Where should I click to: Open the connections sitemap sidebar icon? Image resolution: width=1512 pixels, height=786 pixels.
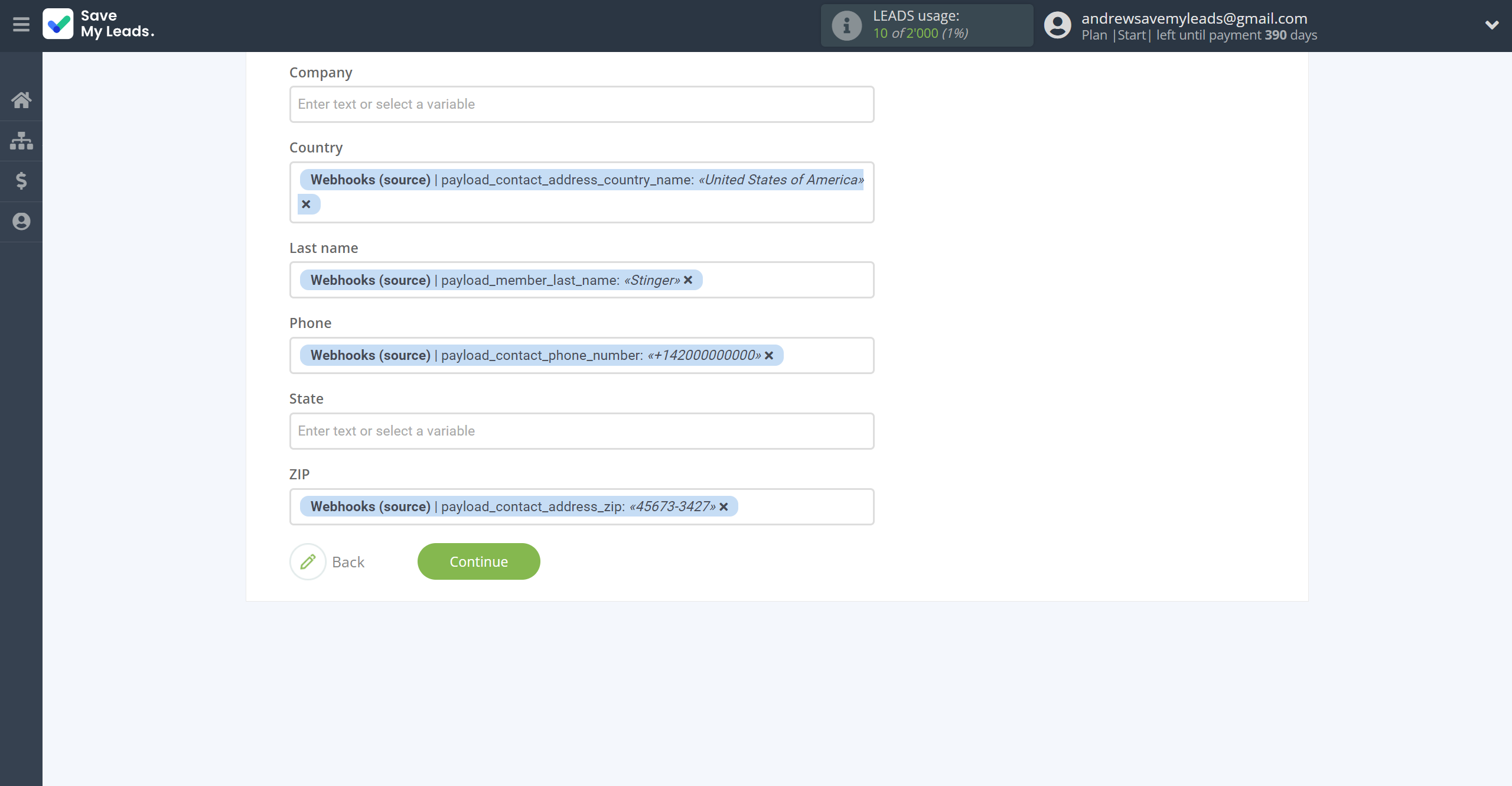pos(21,141)
